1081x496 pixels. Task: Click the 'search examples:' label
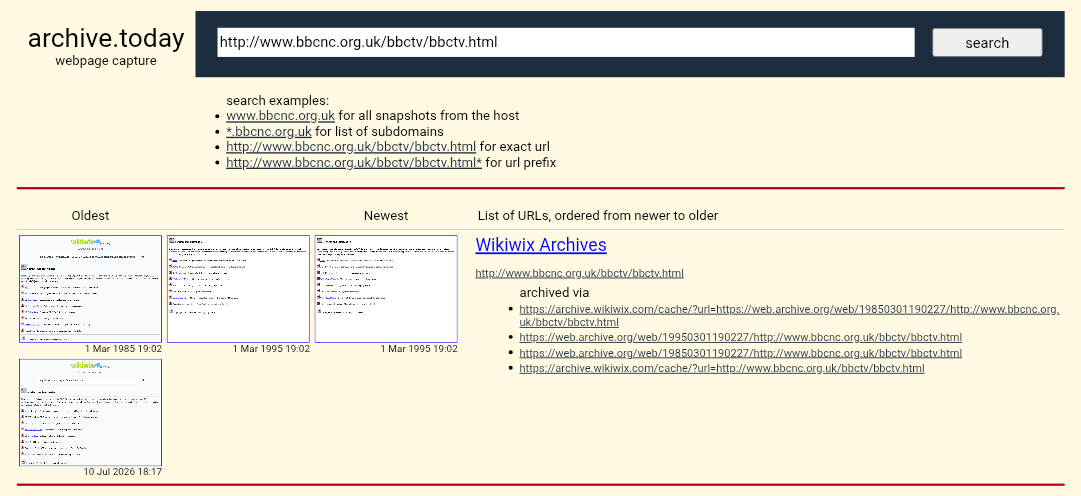click(278, 100)
